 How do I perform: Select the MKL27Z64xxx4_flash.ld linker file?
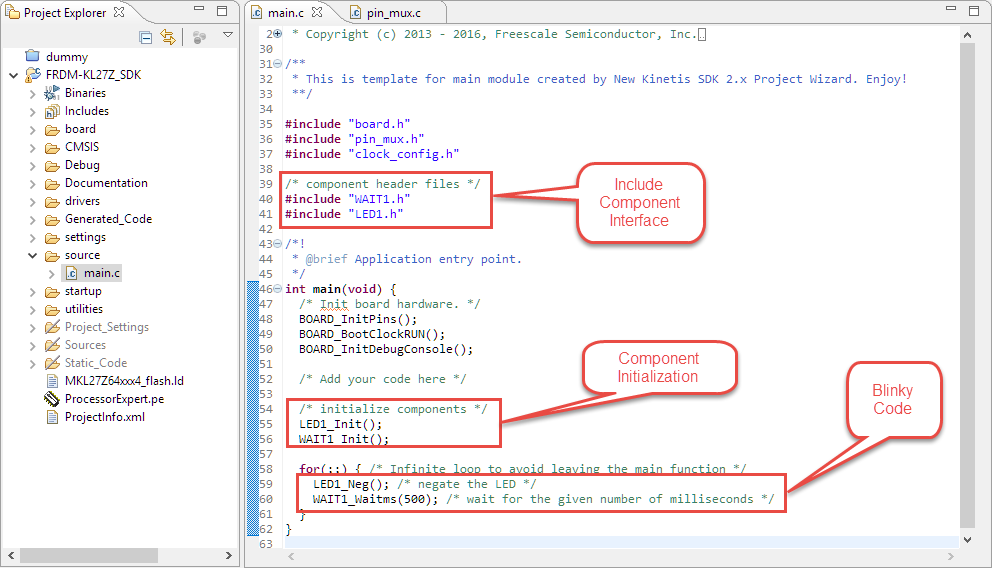(124, 381)
